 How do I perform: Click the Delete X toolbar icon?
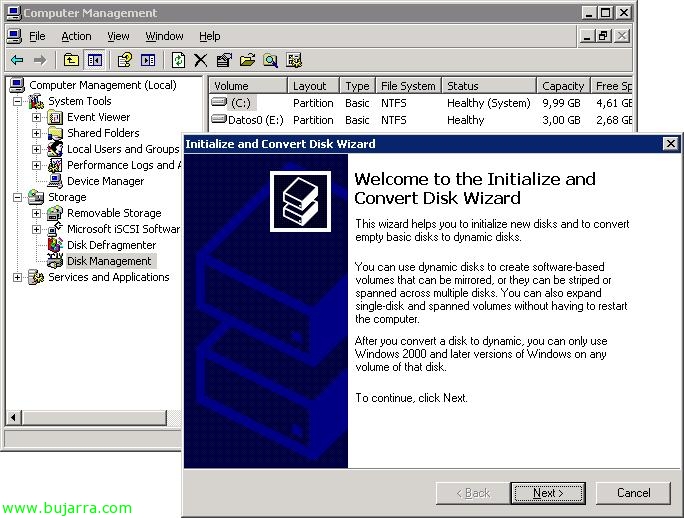coord(200,60)
